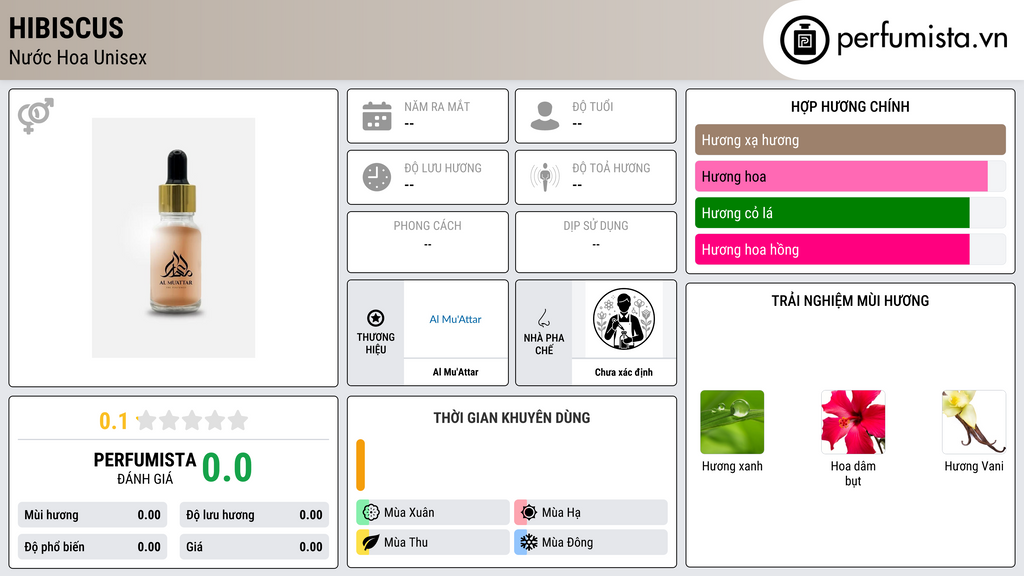
Task: Select the Hương xạ hương accord bar
Action: point(850,140)
